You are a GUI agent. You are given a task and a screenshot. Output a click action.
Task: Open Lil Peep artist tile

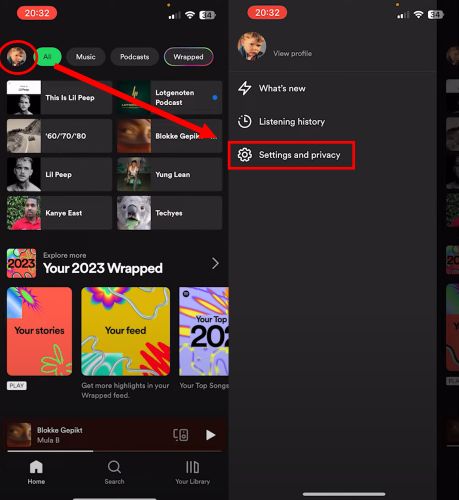59,174
